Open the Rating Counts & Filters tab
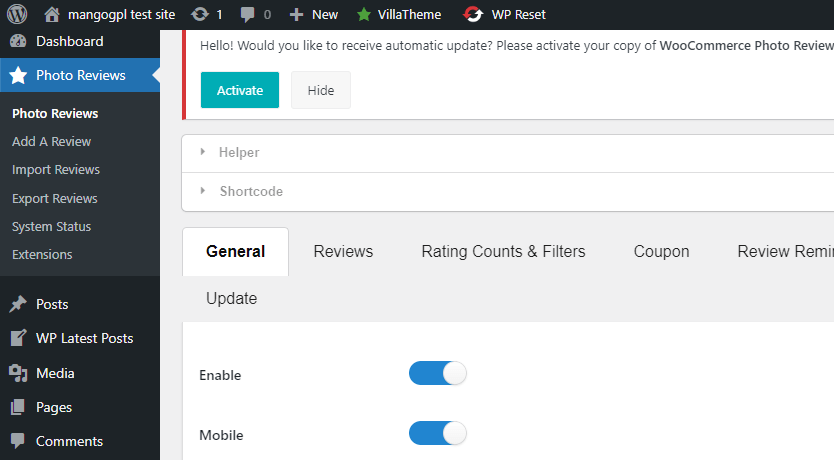834x460 pixels. tap(503, 252)
